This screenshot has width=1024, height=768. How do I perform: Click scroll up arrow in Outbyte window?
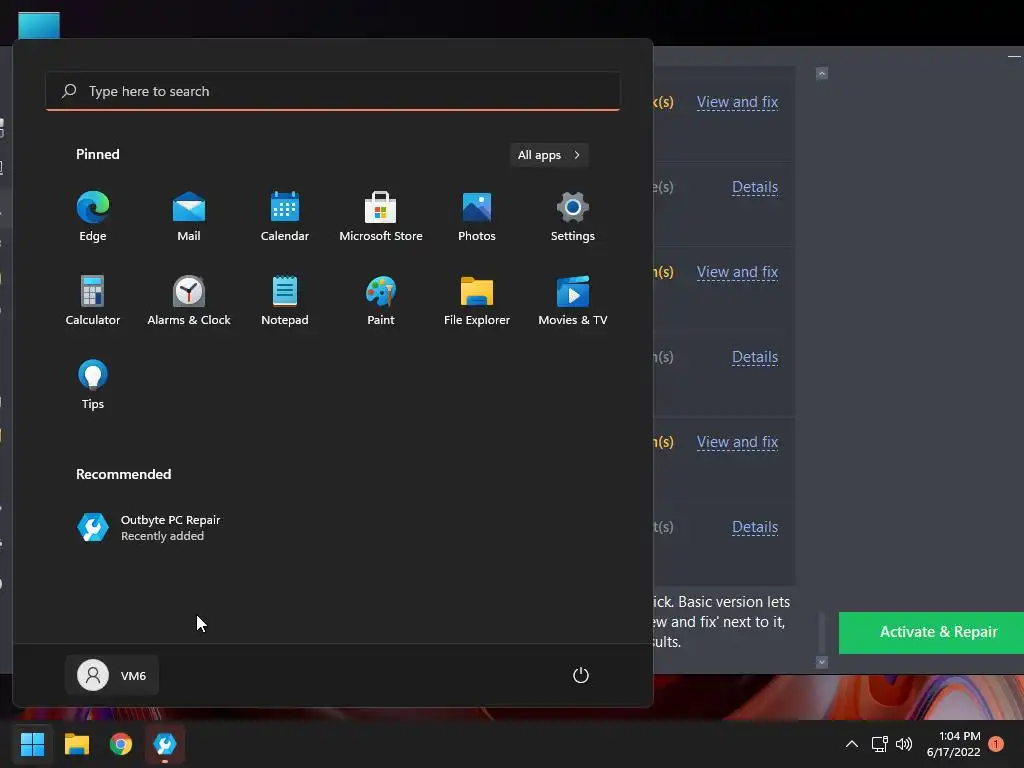click(822, 73)
